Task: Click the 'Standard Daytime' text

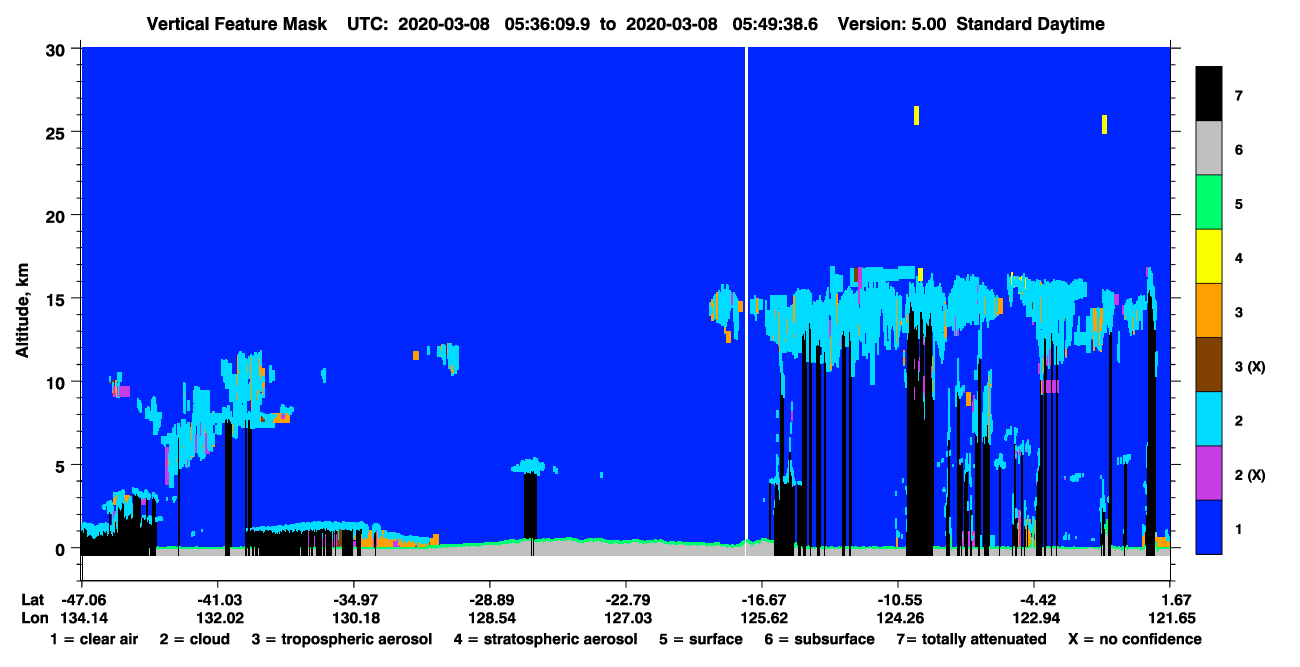Action: [1030, 24]
